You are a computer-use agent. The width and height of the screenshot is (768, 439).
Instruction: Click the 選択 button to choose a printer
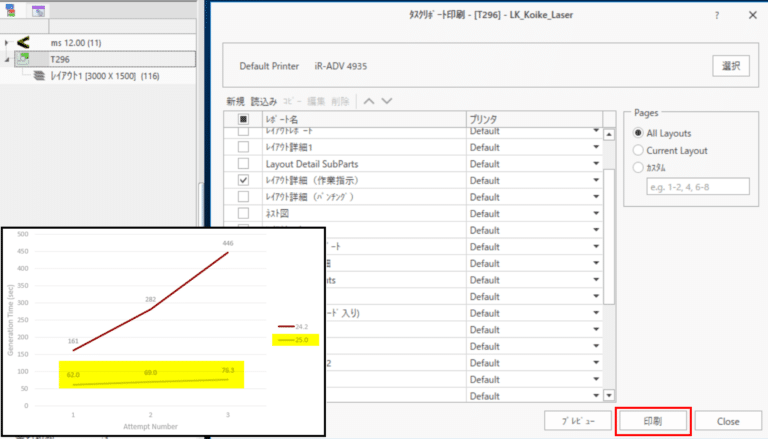tap(731, 66)
